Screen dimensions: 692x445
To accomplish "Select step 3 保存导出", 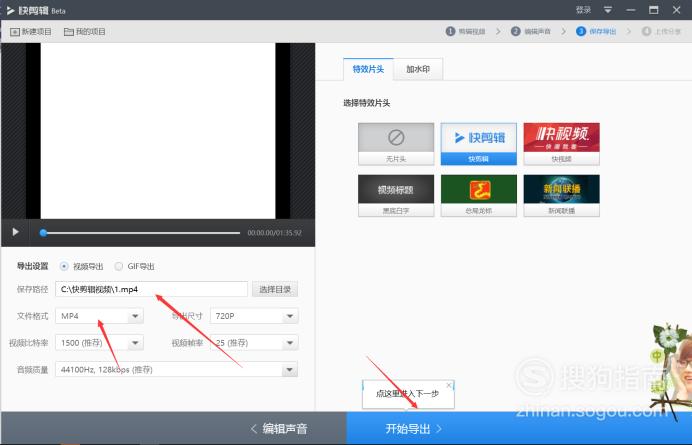I will 596,31.
